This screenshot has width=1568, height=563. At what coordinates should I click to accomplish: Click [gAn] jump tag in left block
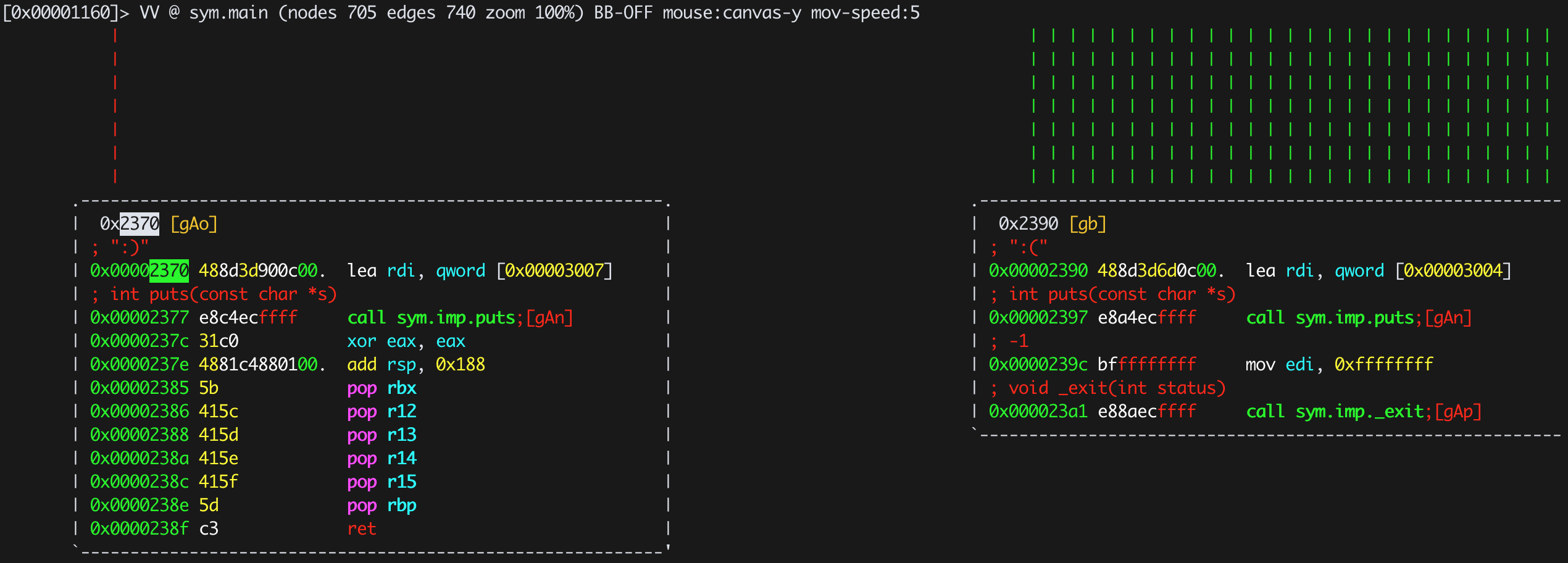tap(549, 317)
